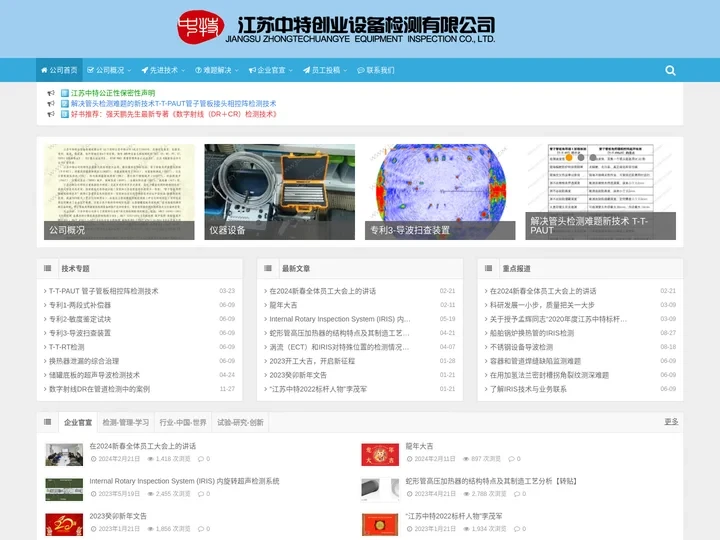
Task: Click the list icon beside 企业官宣 tab
Action: click(47, 422)
